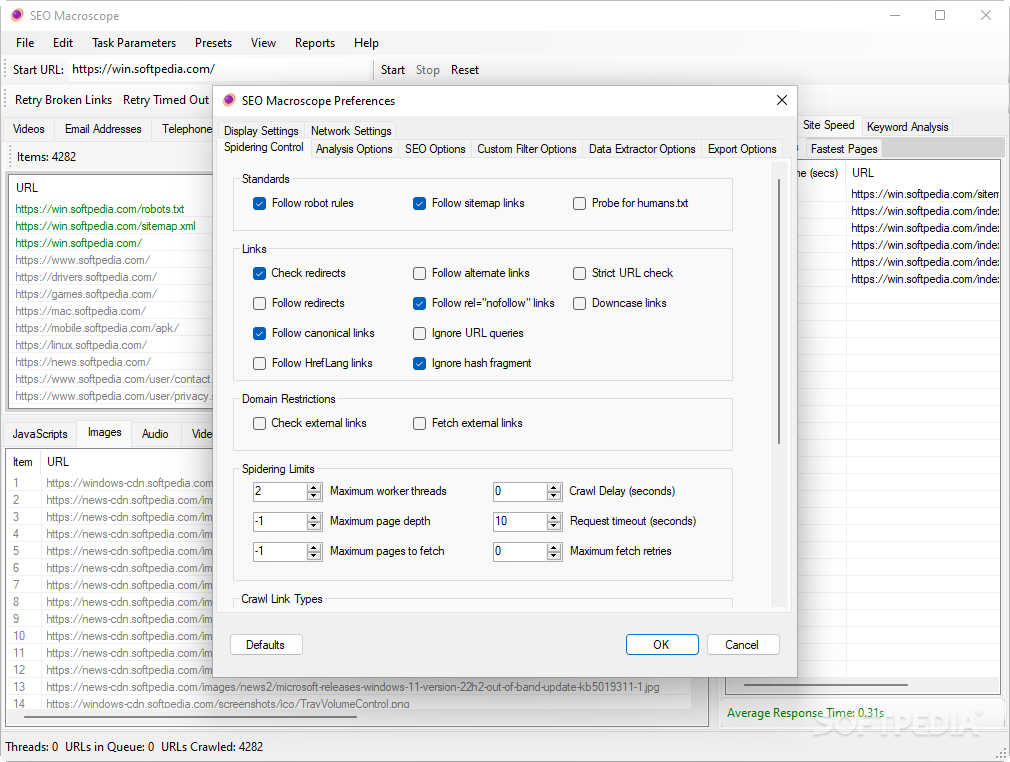The height and width of the screenshot is (762, 1010).
Task: Open the Help menu
Action: [x=366, y=43]
